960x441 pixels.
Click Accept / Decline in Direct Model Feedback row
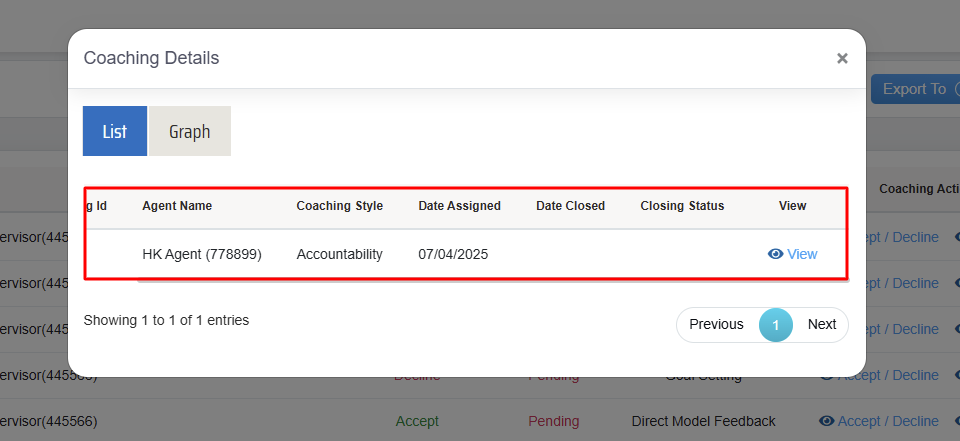pos(888,421)
